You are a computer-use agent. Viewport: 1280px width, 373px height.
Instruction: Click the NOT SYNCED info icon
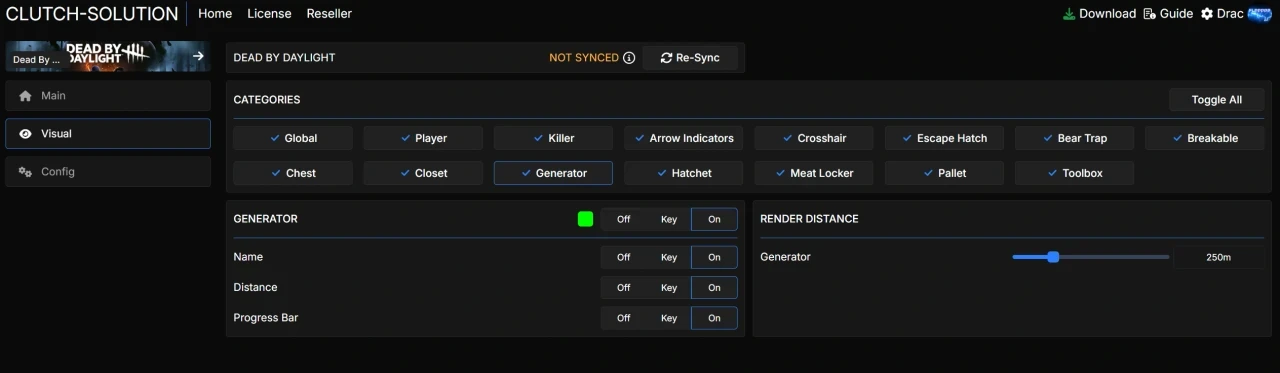(629, 58)
